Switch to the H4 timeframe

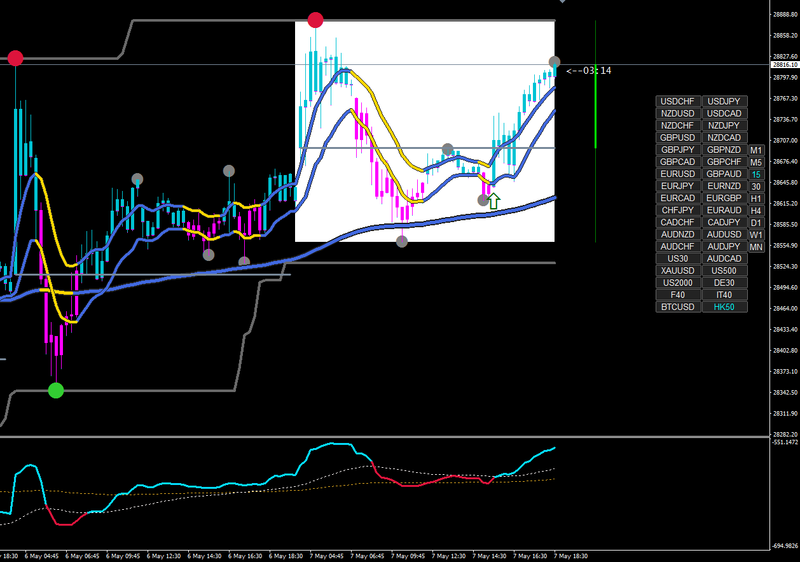pyautogui.click(x=756, y=210)
